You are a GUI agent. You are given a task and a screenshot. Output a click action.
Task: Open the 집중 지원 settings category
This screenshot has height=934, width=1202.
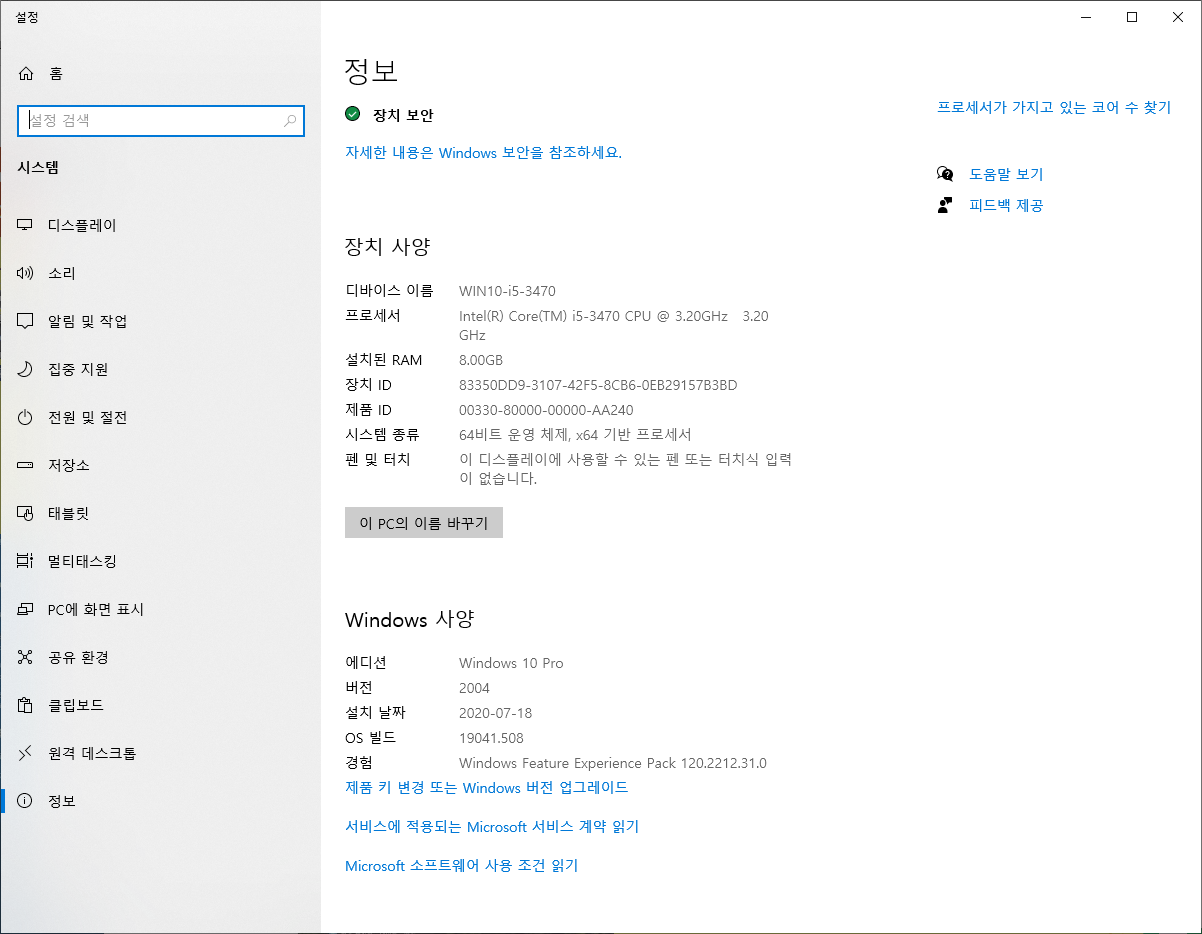point(160,369)
